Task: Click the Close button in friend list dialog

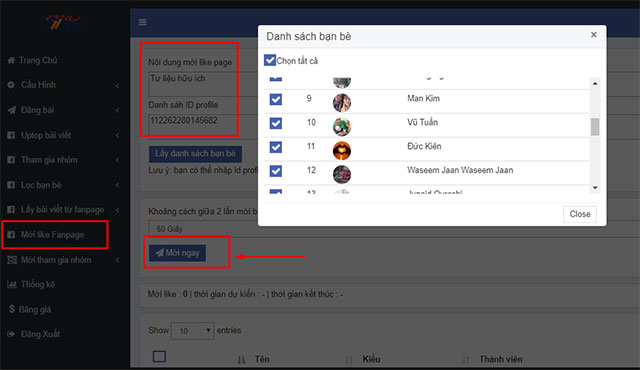Action: [x=580, y=214]
